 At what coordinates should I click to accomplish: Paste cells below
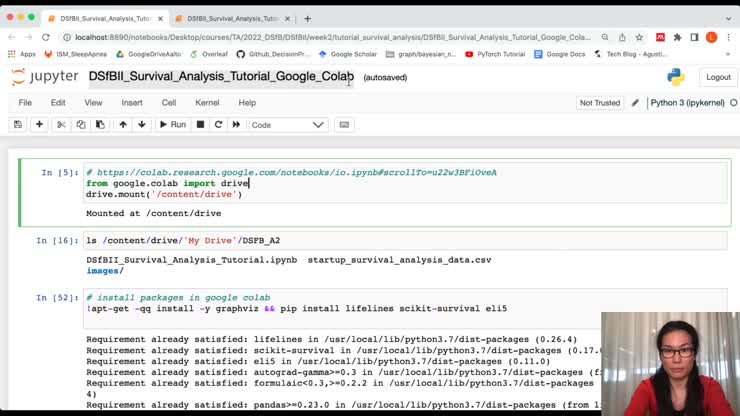click(99, 125)
